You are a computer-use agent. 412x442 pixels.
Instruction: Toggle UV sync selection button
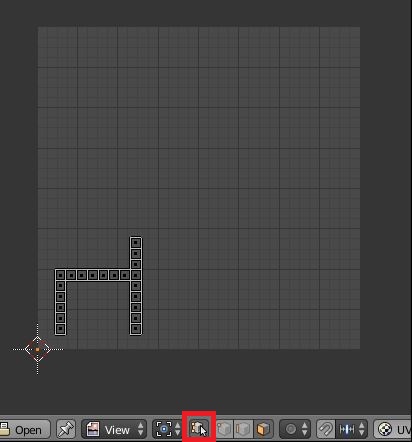click(199, 429)
